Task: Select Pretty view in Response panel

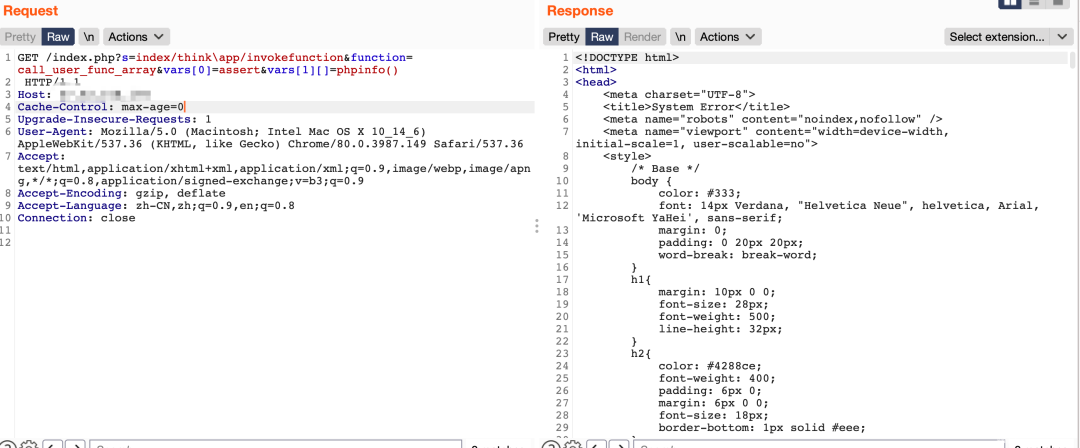Action: pos(564,37)
